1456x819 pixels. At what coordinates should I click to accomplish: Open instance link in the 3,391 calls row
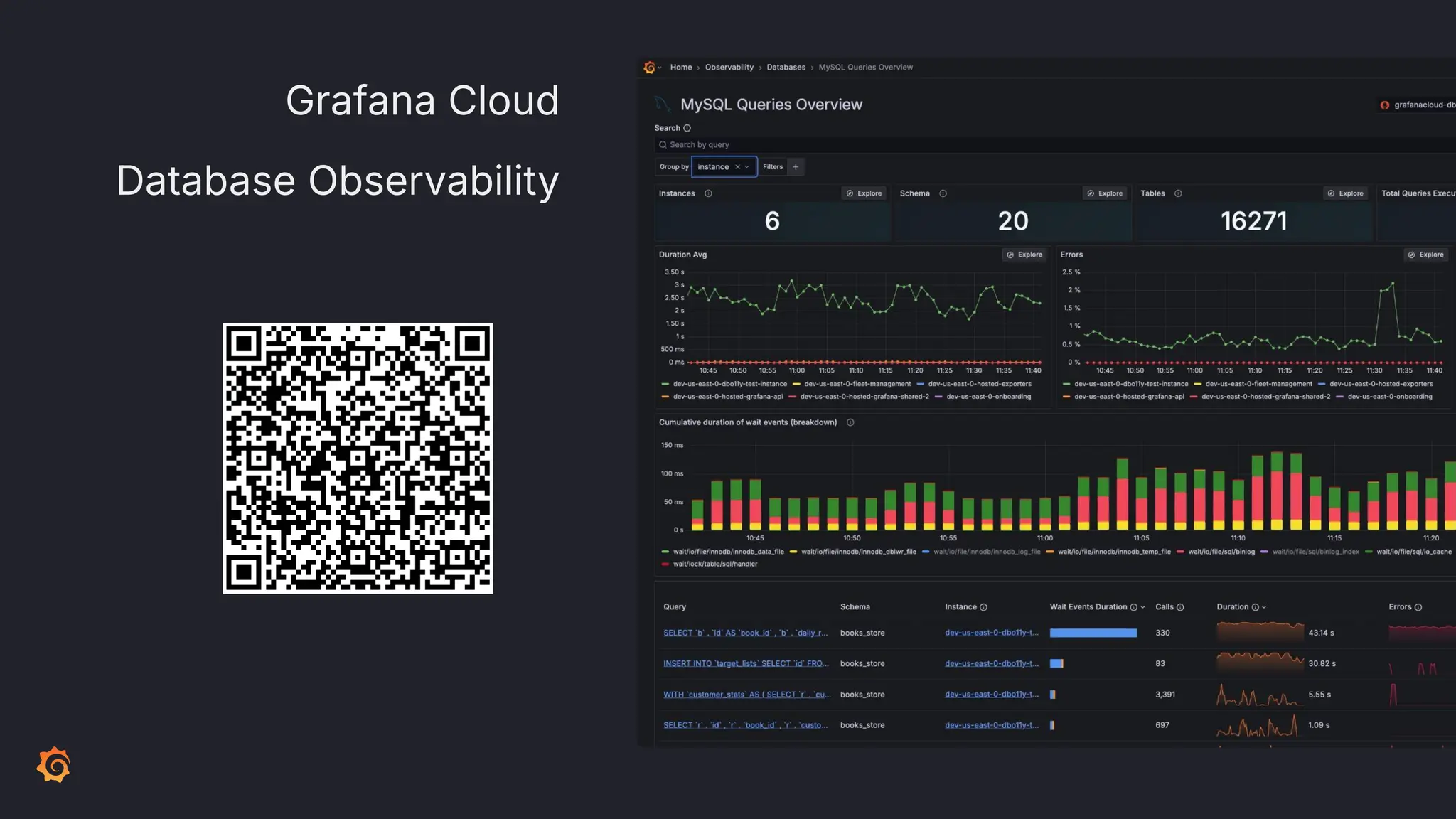(992, 695)
